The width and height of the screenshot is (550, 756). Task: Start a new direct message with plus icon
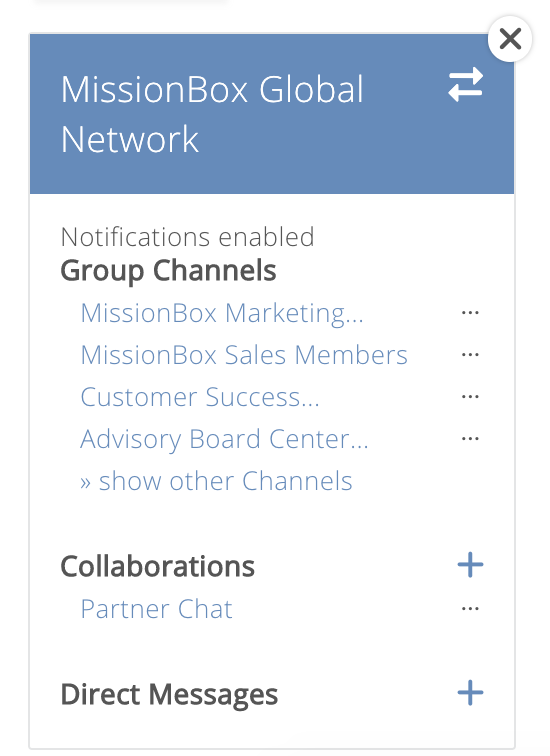coord(470,693)
